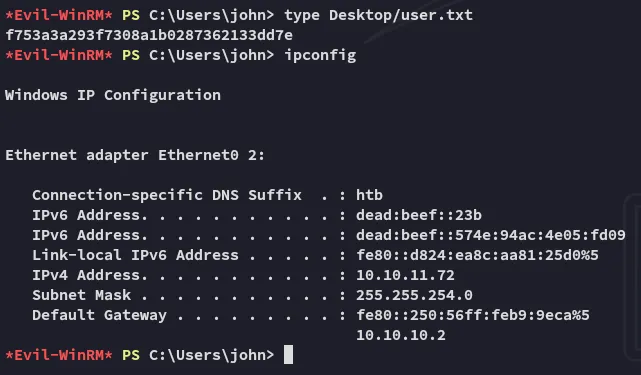The image size is (641, 375).
Task: Click the default gateway 10.10.10.2
Action: click(401, 335)
